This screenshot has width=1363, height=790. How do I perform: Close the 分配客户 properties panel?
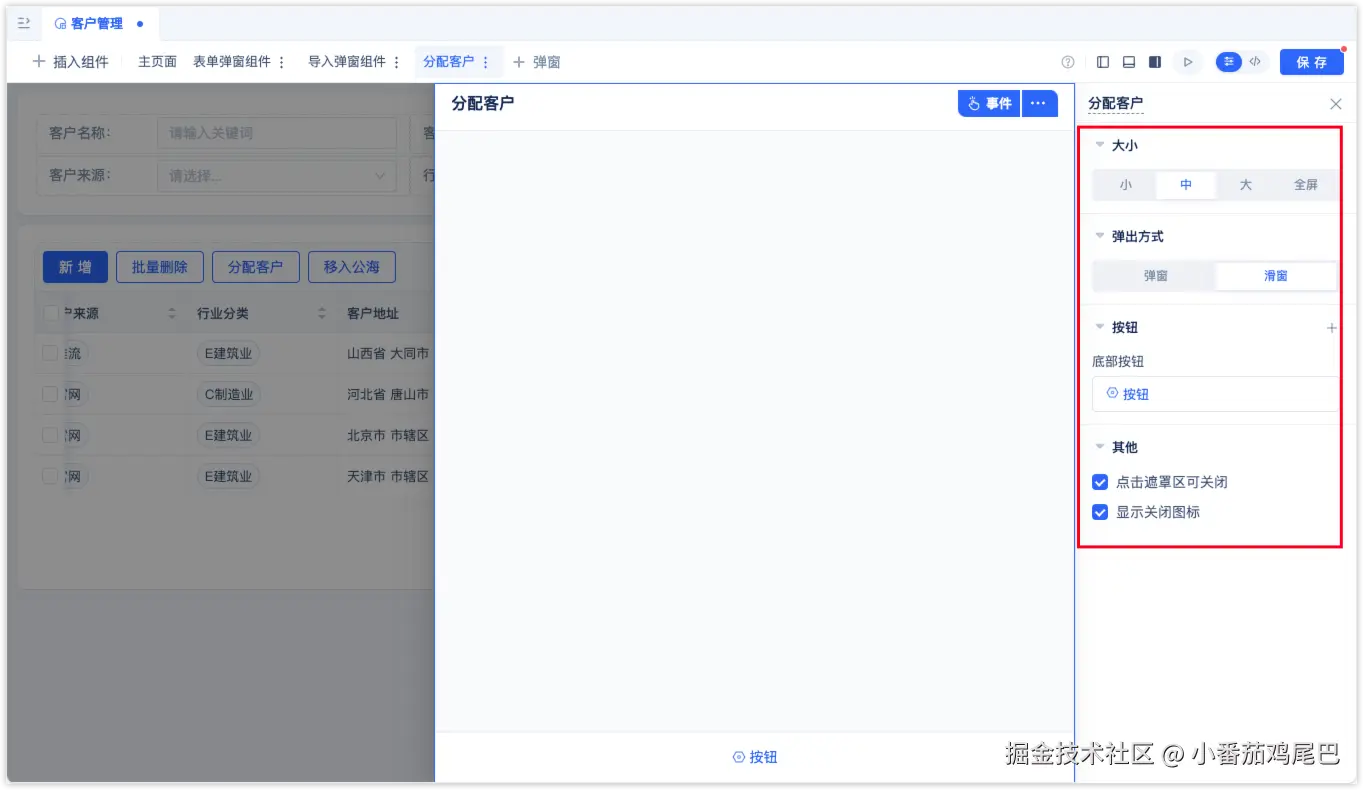tap(1336, 104)
